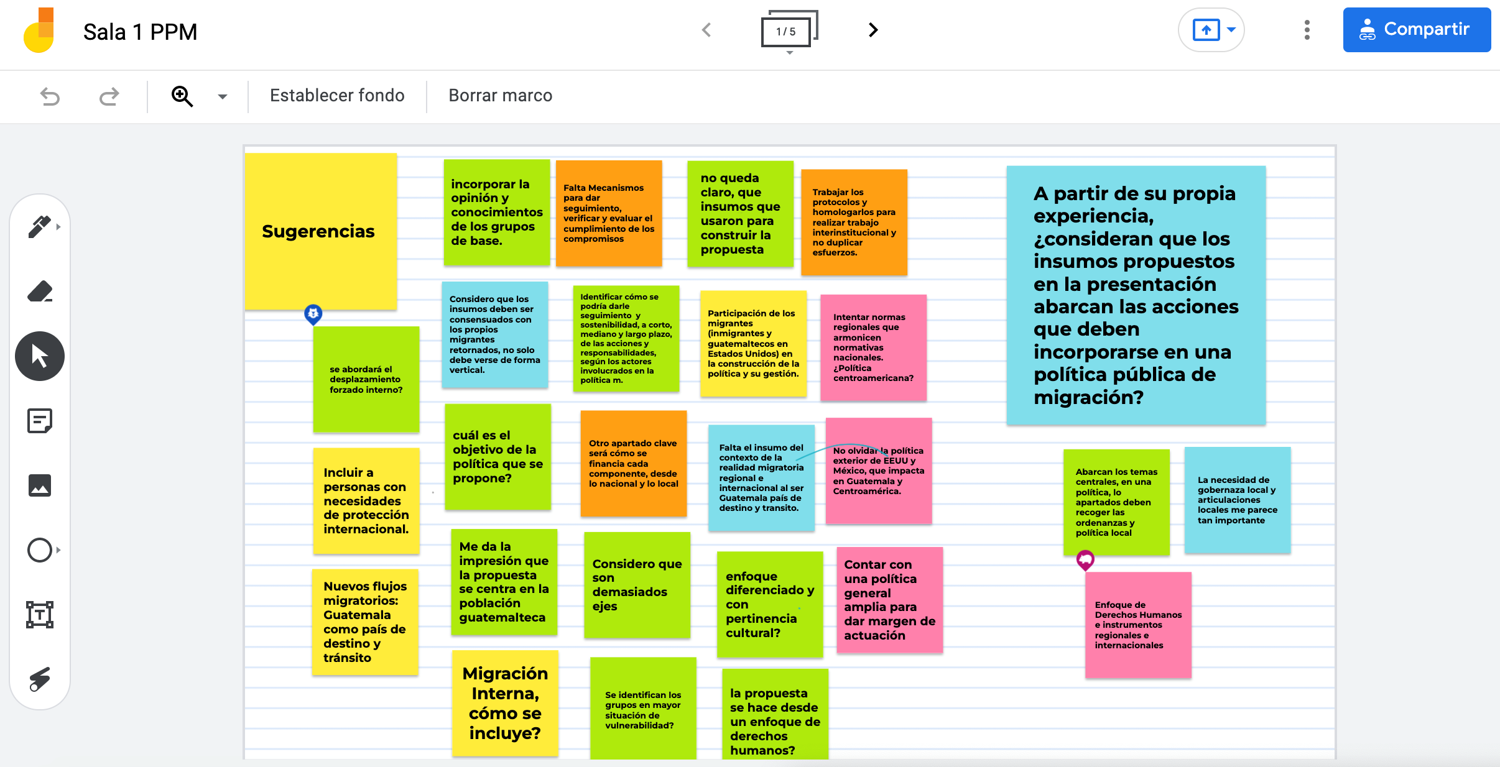Open the Jamboard home logo
The height and width of the screenshot is (767, 1500).
40,31
